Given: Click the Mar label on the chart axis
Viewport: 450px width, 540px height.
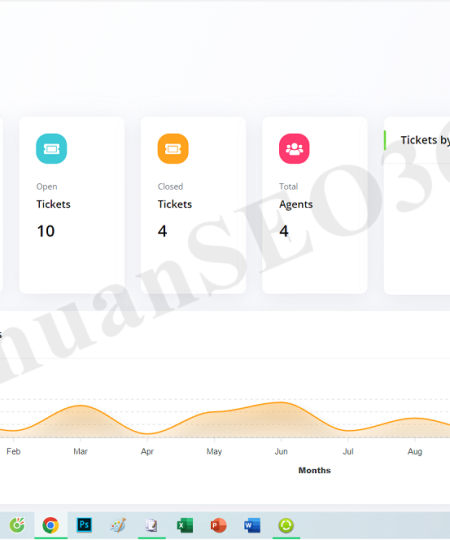Looking at the screenshot, I should (80, 451).
